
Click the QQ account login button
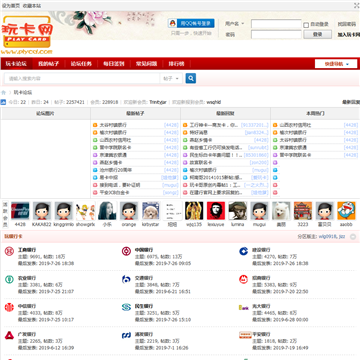(191, 23)
